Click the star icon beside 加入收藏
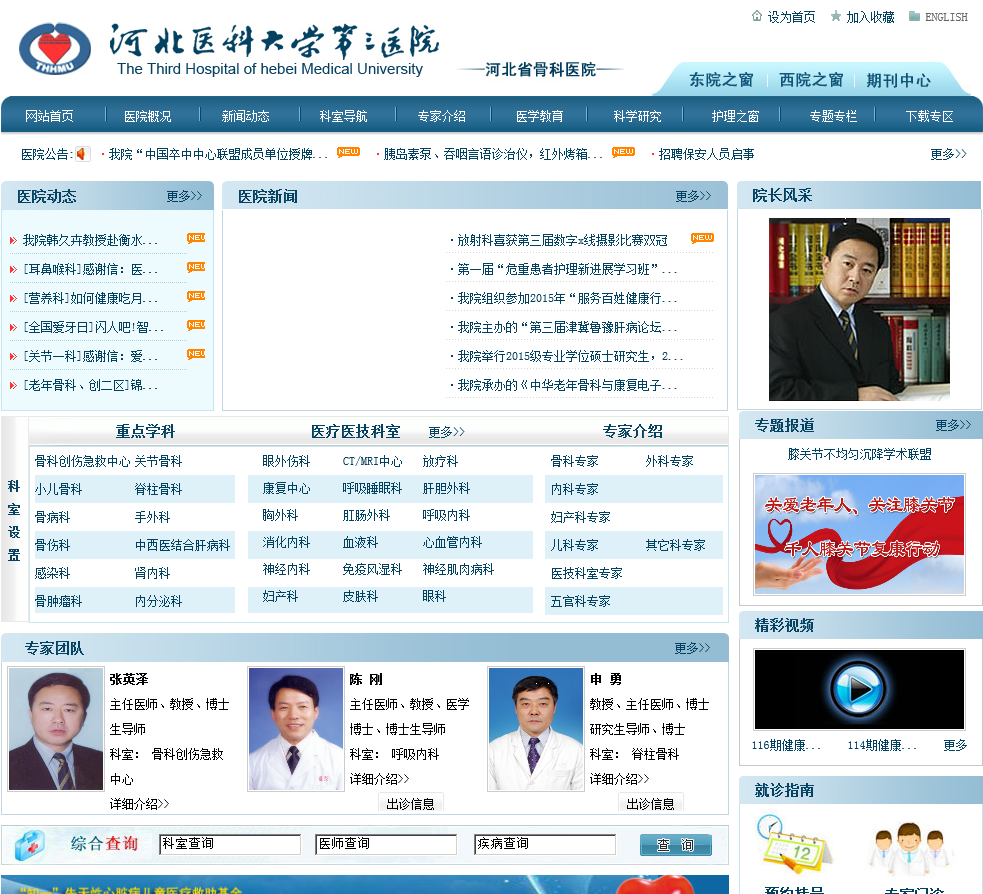The height and width of the screenshot is (894, 983). 836,16
